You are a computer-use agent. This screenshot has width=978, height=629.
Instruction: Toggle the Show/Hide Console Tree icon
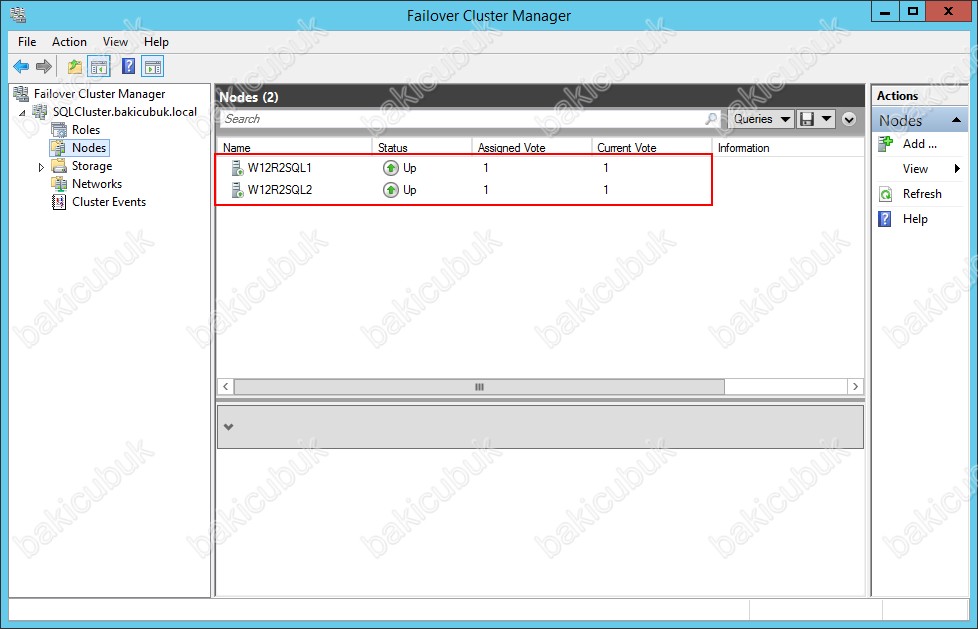99,66
